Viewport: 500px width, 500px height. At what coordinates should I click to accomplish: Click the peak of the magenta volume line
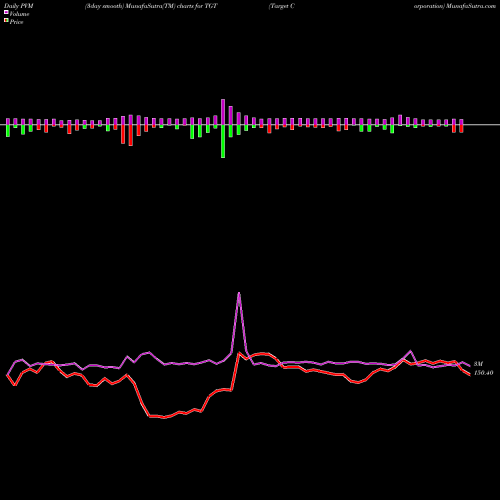pos(239,293)
